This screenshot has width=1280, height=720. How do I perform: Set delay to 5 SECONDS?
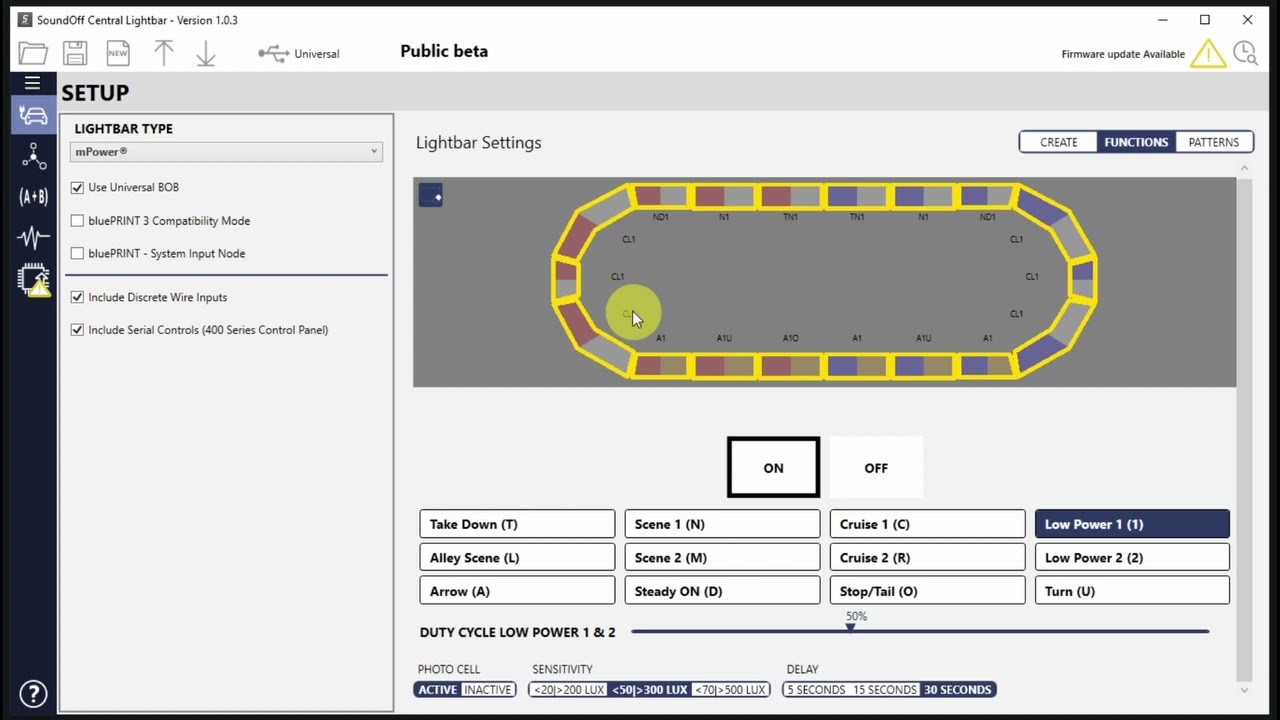[816, 689]
